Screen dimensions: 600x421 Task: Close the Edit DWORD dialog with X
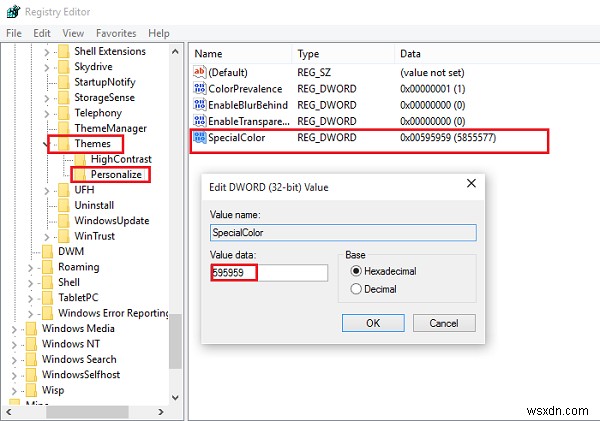(471, 183)
